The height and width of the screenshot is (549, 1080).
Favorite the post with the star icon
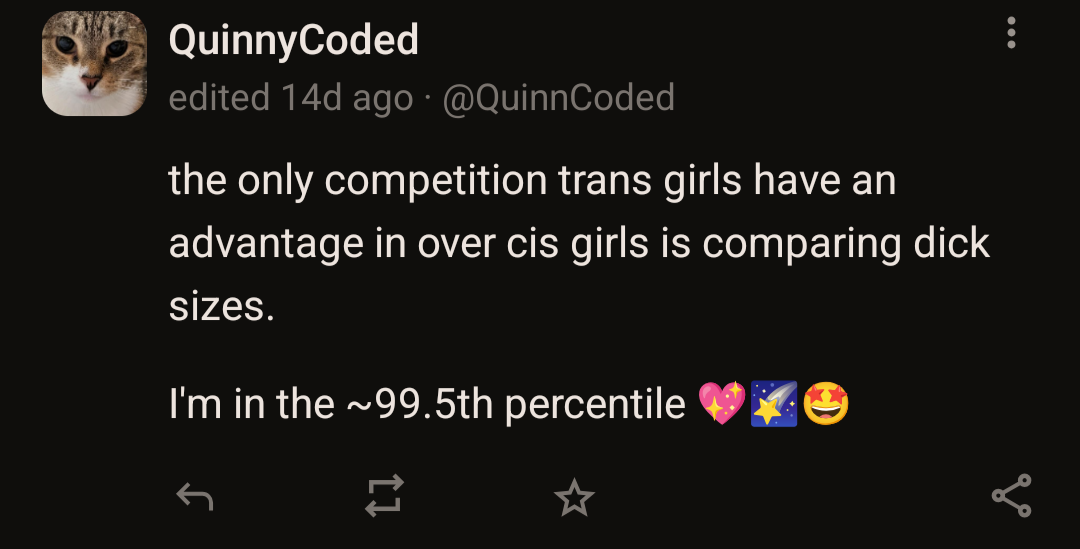(575, 497)
